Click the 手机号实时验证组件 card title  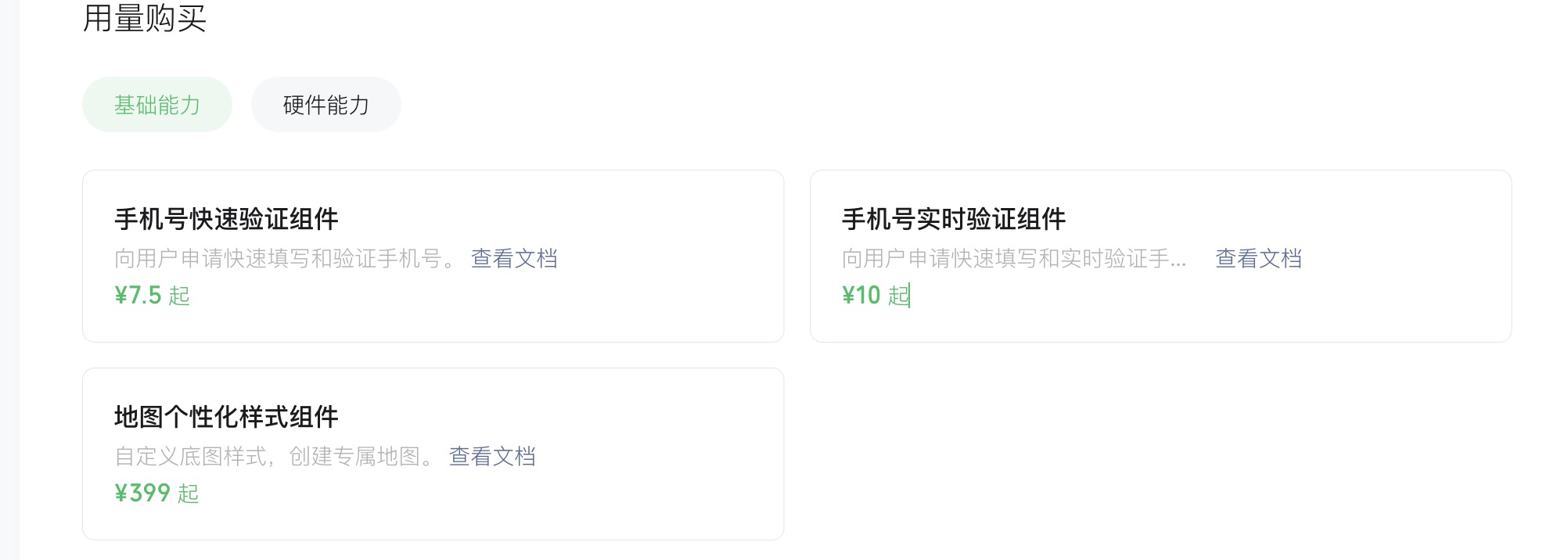point(954,219)
